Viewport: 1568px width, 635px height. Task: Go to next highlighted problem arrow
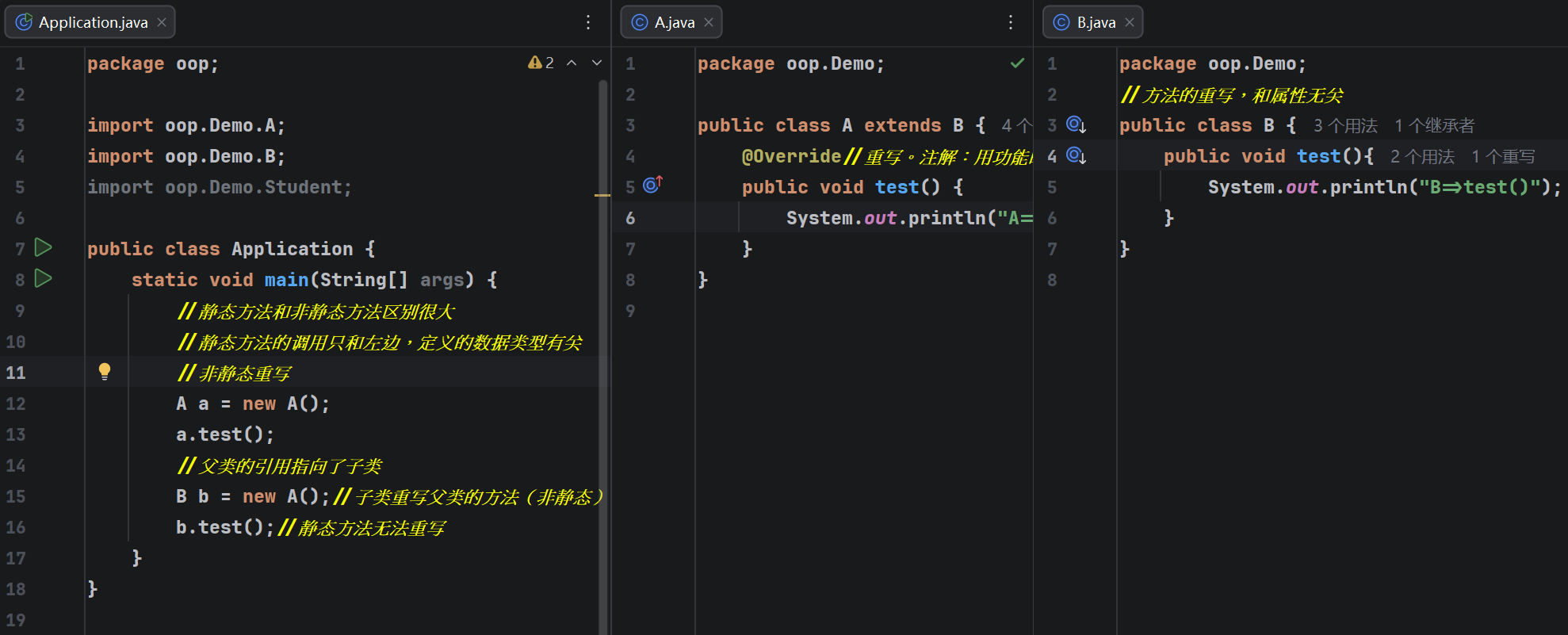[597, 63]
